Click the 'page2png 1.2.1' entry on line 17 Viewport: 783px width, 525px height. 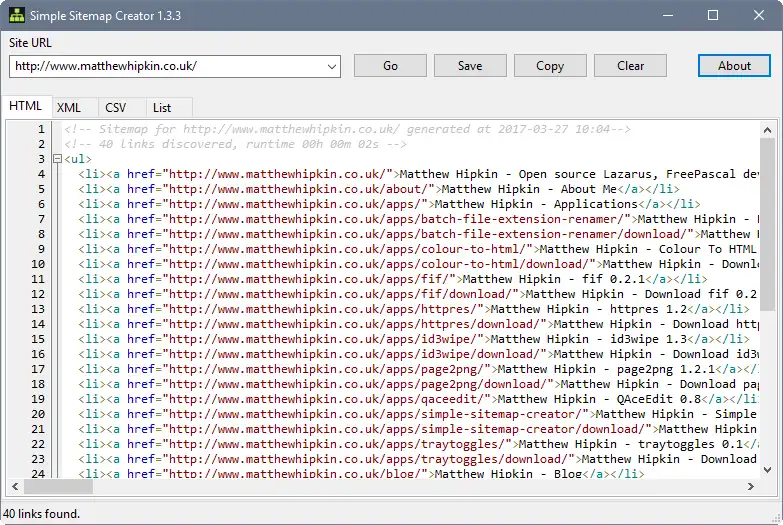tap(666, 369)
